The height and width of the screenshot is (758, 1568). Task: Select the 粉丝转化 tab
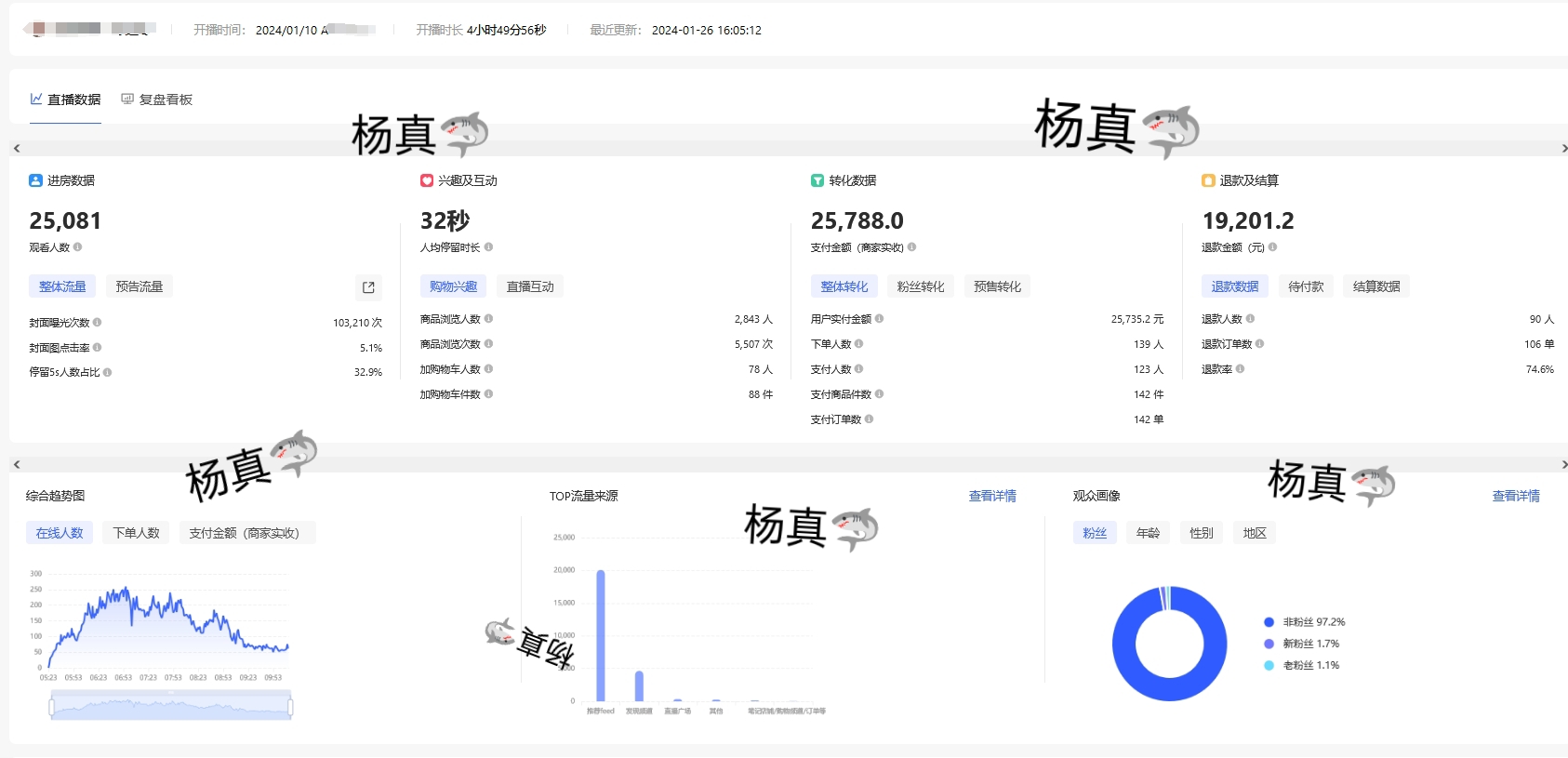(920, 286)
